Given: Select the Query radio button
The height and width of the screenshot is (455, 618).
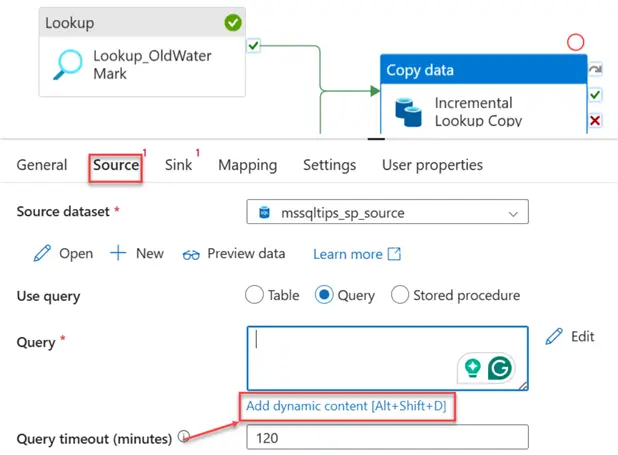Looking at the screenshot, I should point(324,295).
